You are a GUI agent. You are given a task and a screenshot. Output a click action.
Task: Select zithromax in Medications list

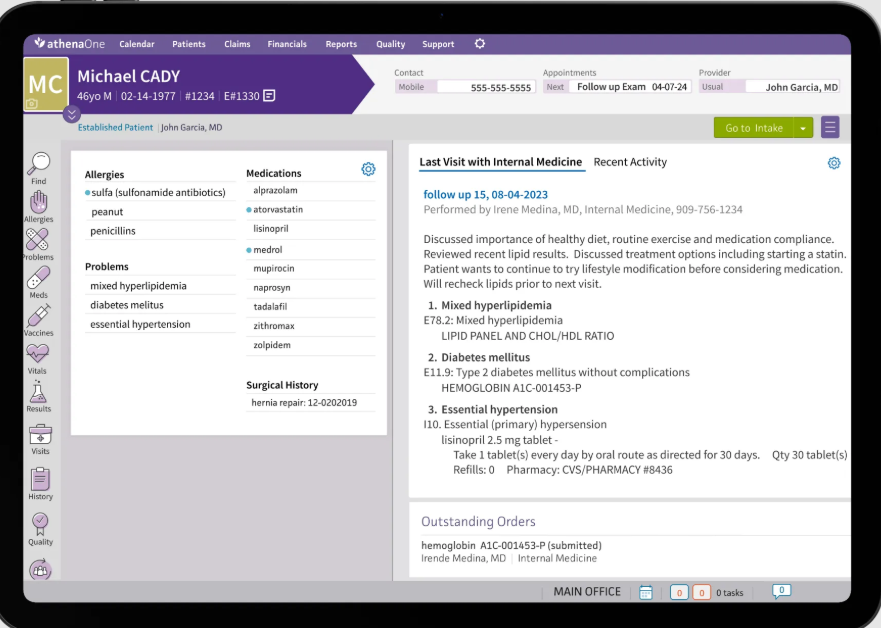pyautogui.click(x=311, y=326)
